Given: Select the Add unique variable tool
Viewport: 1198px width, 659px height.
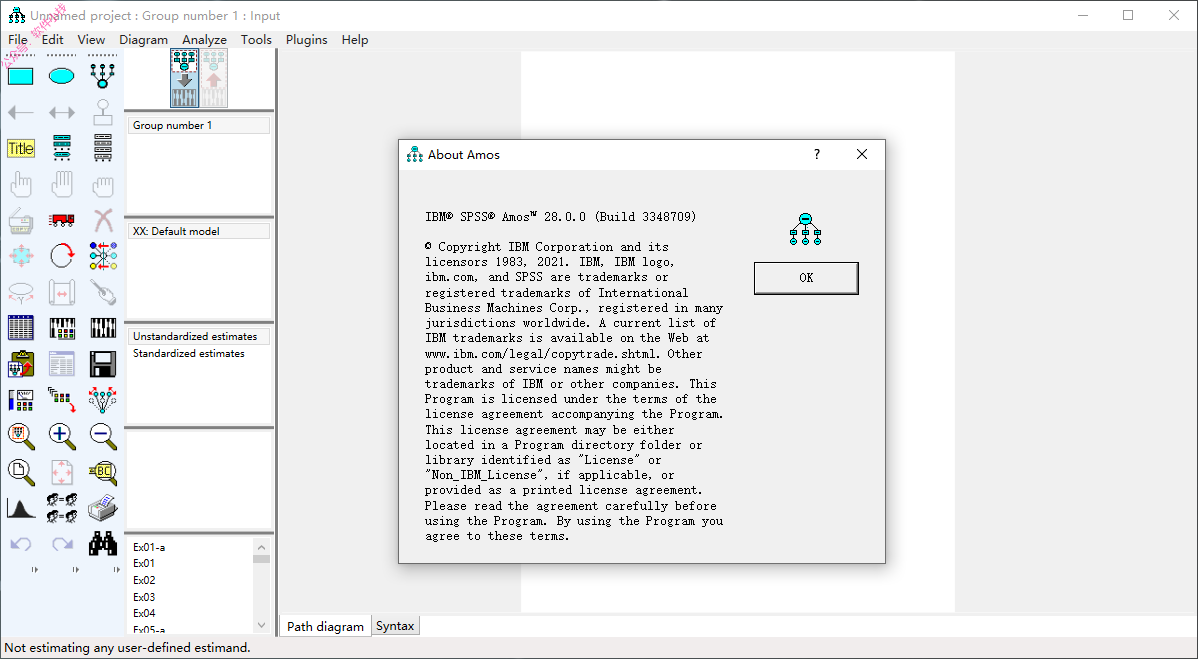Looking at the screenshot, I should click(103, 112).
